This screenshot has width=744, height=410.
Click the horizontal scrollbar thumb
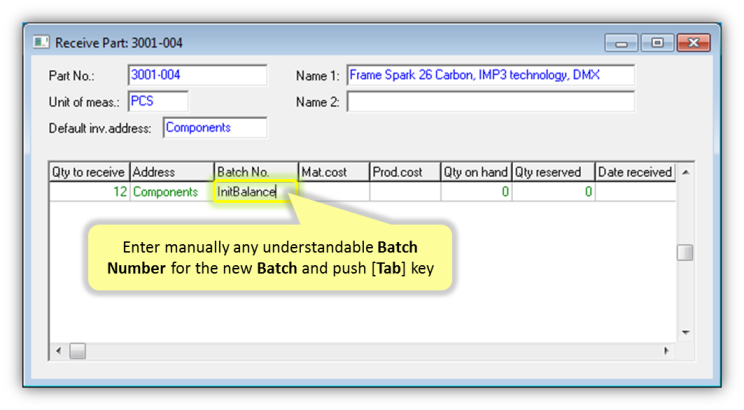coord(78,351)
